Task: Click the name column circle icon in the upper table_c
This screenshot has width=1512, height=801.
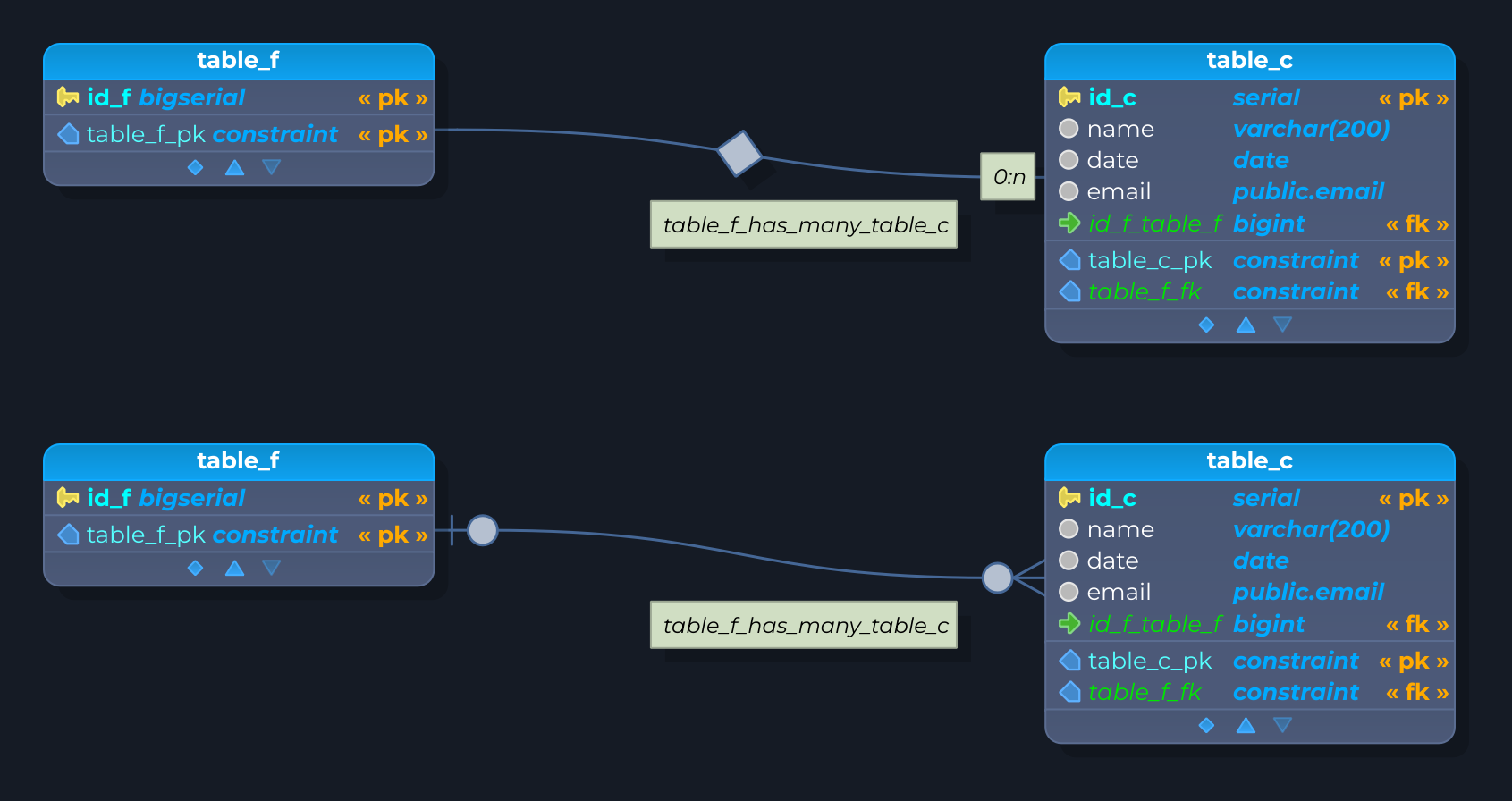Action: point(1069,128)
